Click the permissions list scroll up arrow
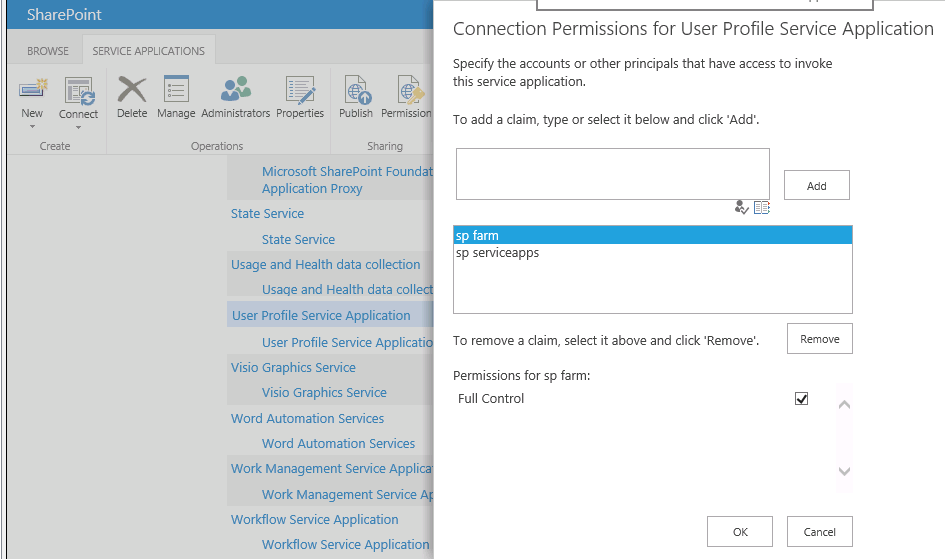This screenshot has width=945, height=559. [x=844, y=405]
